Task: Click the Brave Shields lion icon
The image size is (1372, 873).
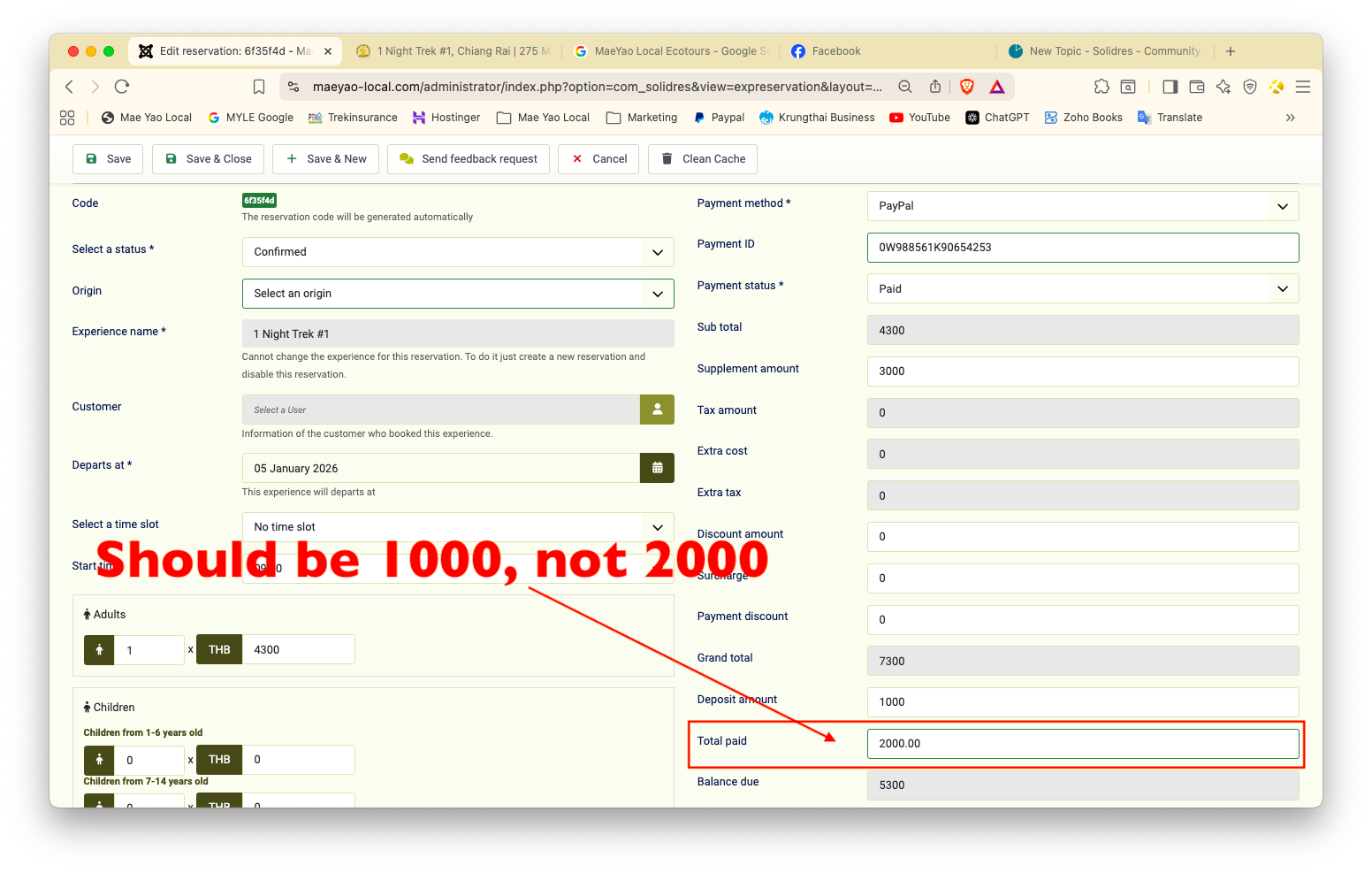Action: coord(967,87)
